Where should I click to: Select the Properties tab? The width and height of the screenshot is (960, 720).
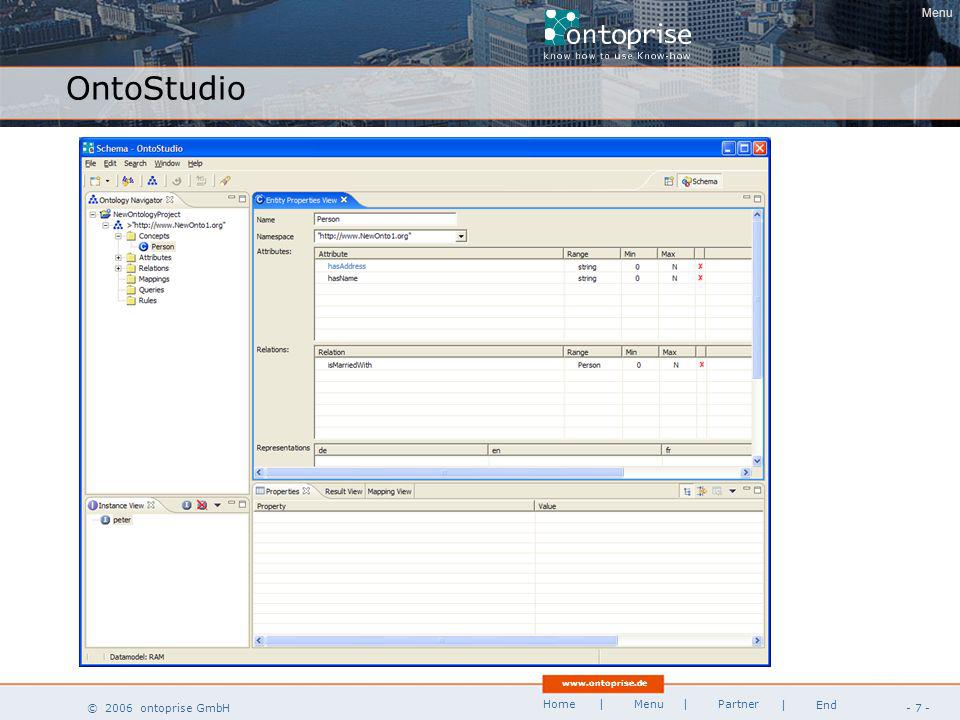pyautogui.click(x=283, y=491)
